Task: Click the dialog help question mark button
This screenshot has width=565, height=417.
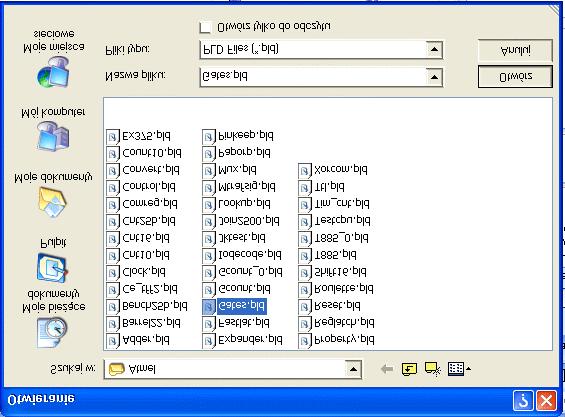Action: point(523,400)
